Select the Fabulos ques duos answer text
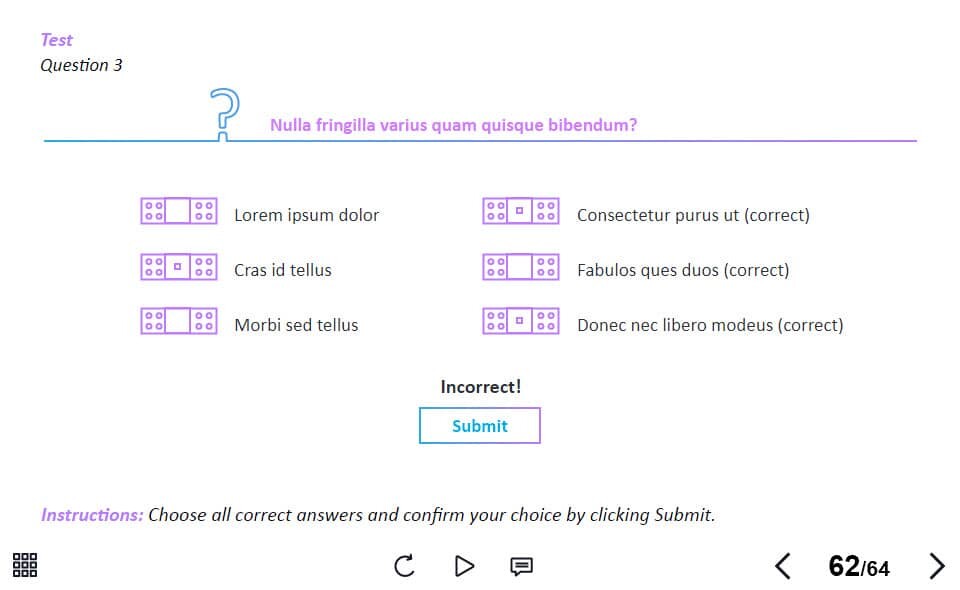 pyautogui.click(x=683, y=270)
